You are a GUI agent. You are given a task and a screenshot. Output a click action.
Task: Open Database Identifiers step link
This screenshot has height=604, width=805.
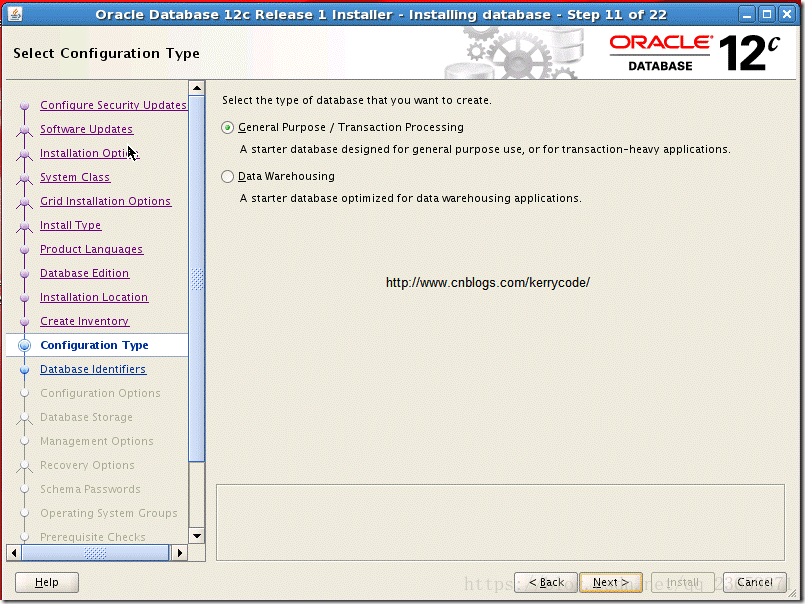93,369
